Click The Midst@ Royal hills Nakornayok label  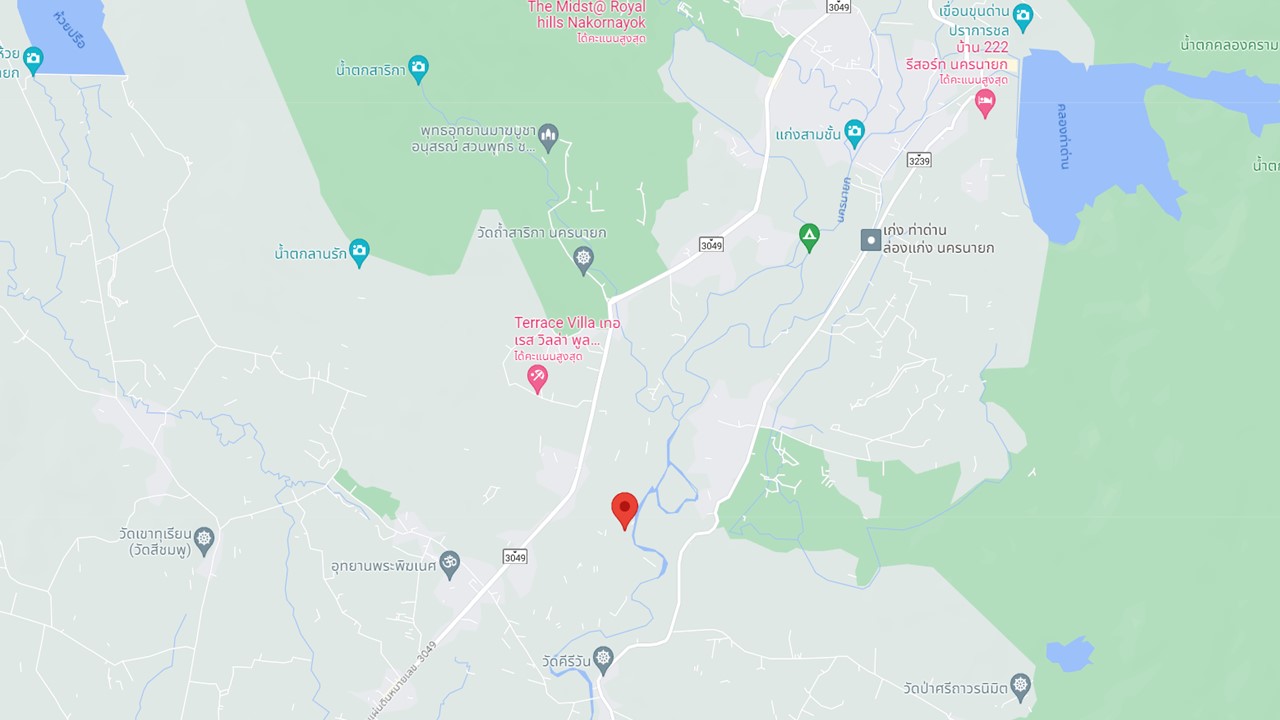point(587,15)
